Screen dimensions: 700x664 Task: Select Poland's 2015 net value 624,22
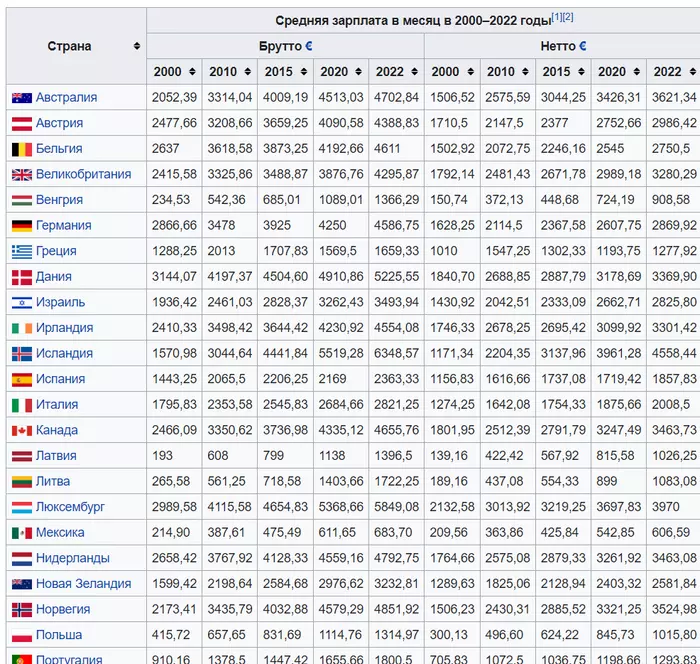(560, 635)
